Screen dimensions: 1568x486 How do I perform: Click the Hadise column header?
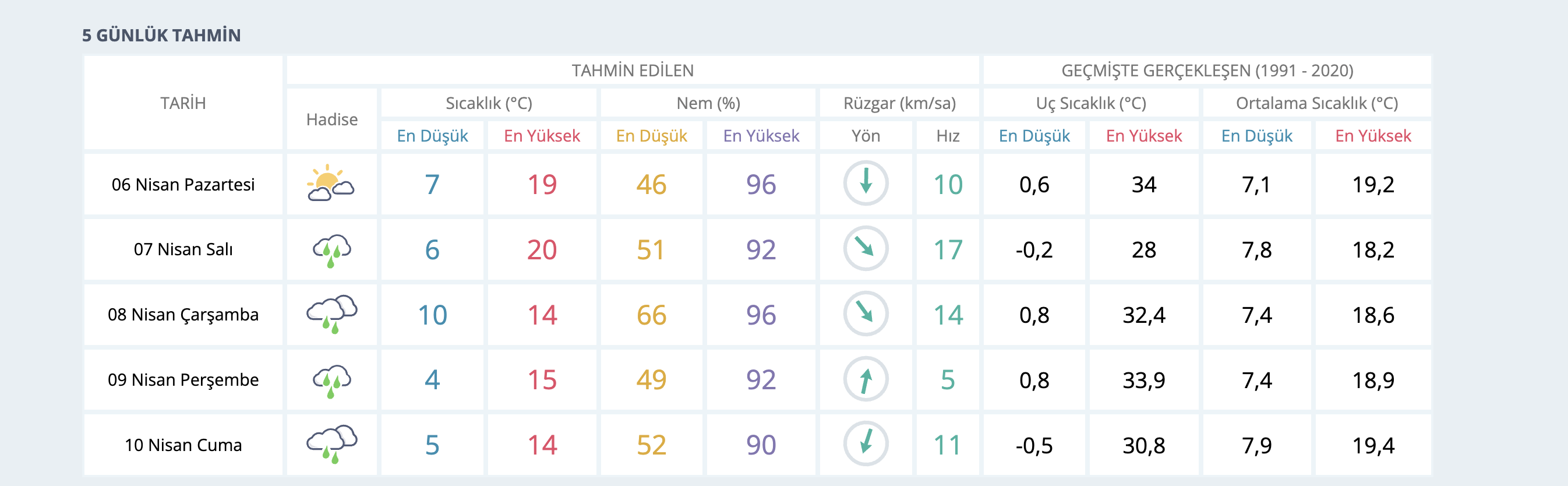tap(332, 119)
